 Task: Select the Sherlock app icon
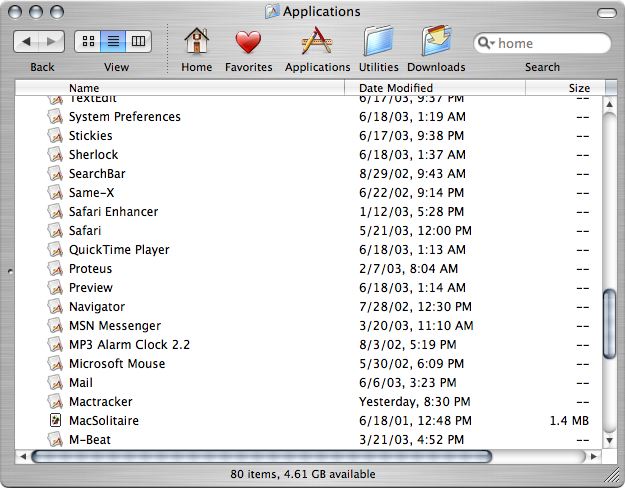[55, 155]
